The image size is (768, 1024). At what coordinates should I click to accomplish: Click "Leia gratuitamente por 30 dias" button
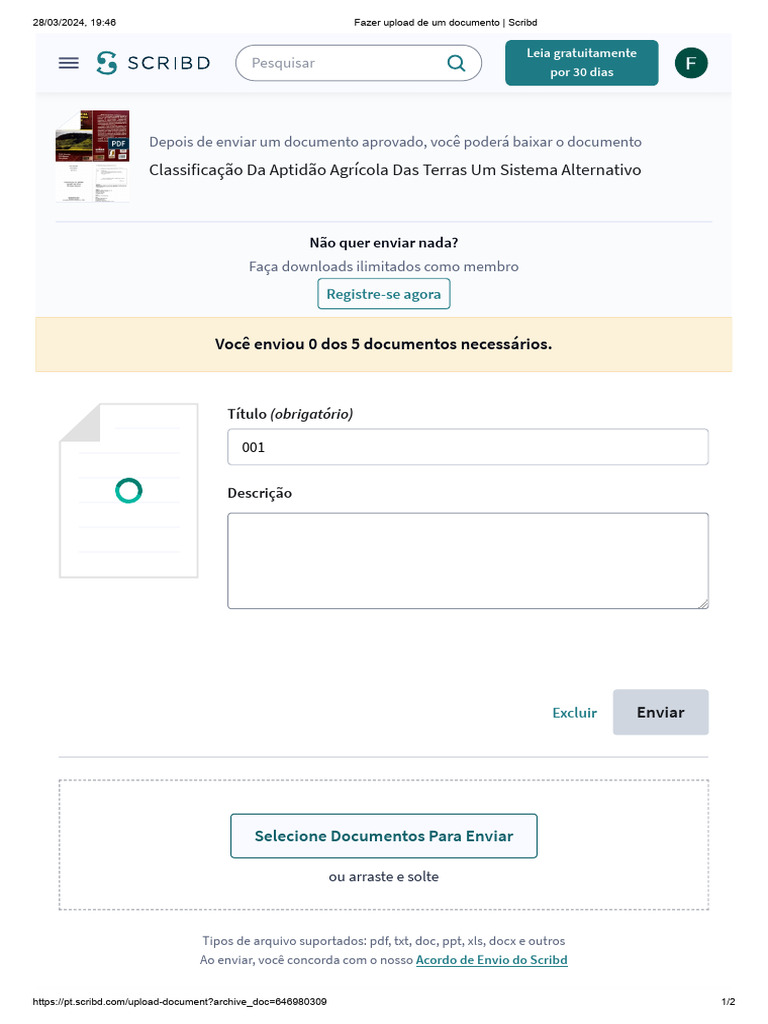(582, 63)
